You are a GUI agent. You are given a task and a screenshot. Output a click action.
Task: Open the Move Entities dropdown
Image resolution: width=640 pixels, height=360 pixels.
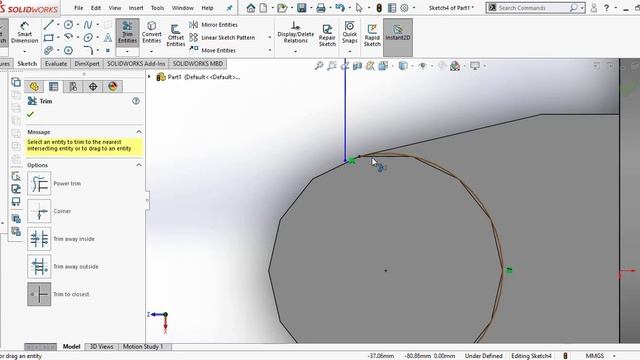270,50
